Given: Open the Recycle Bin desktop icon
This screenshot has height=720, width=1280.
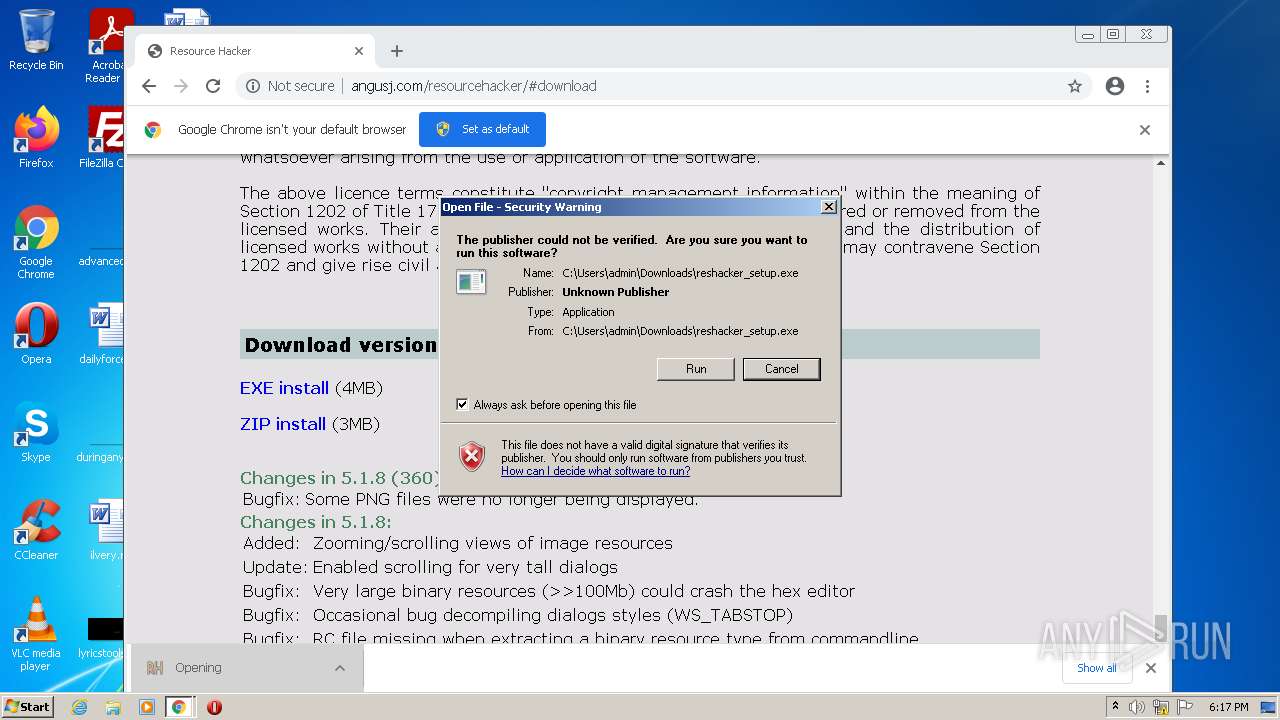Looking at the screenshot, I should tap(36, 40).
